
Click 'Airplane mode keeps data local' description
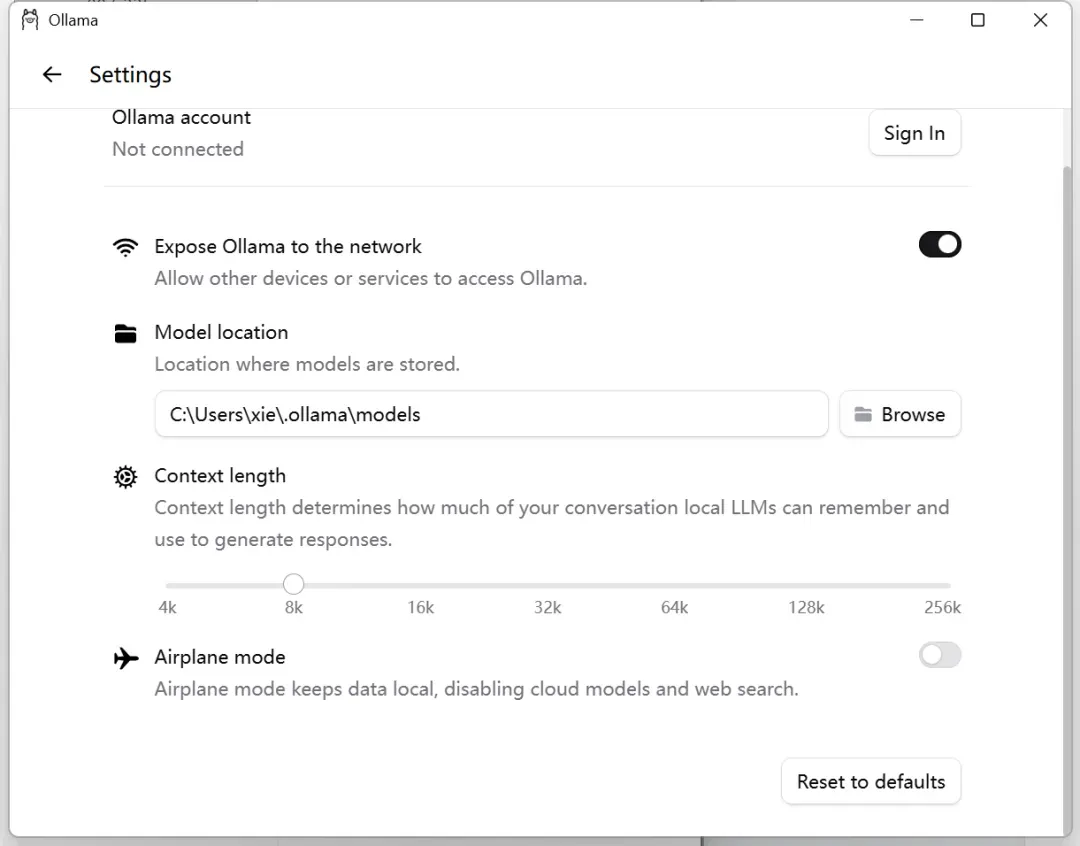tap(476, 689)
